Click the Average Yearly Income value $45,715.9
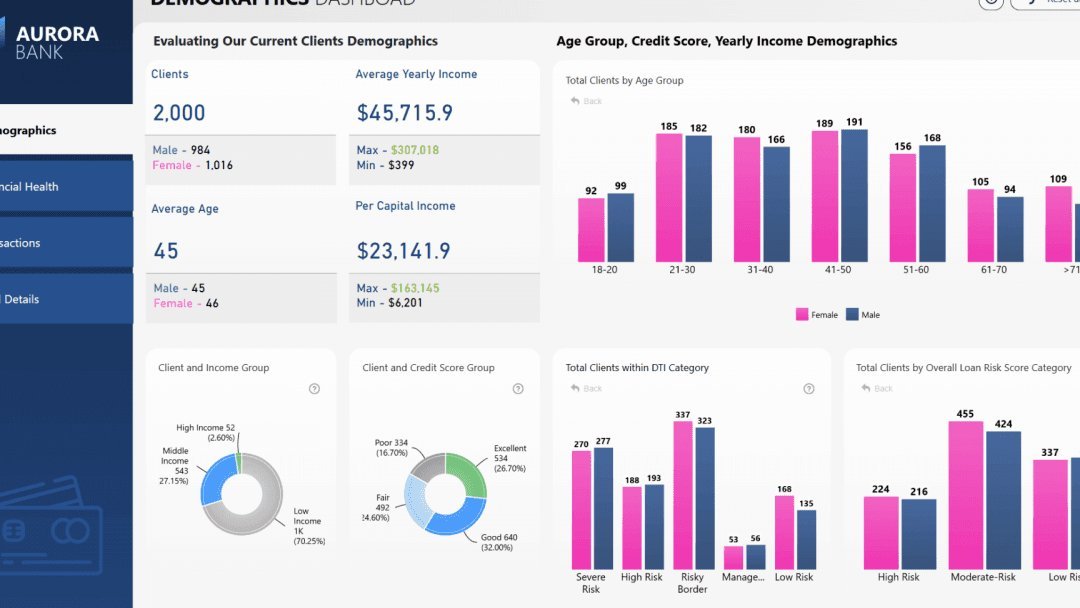The width and height of the screenshot is (1080, 608). pyautogui.click(x=405, y=113)
